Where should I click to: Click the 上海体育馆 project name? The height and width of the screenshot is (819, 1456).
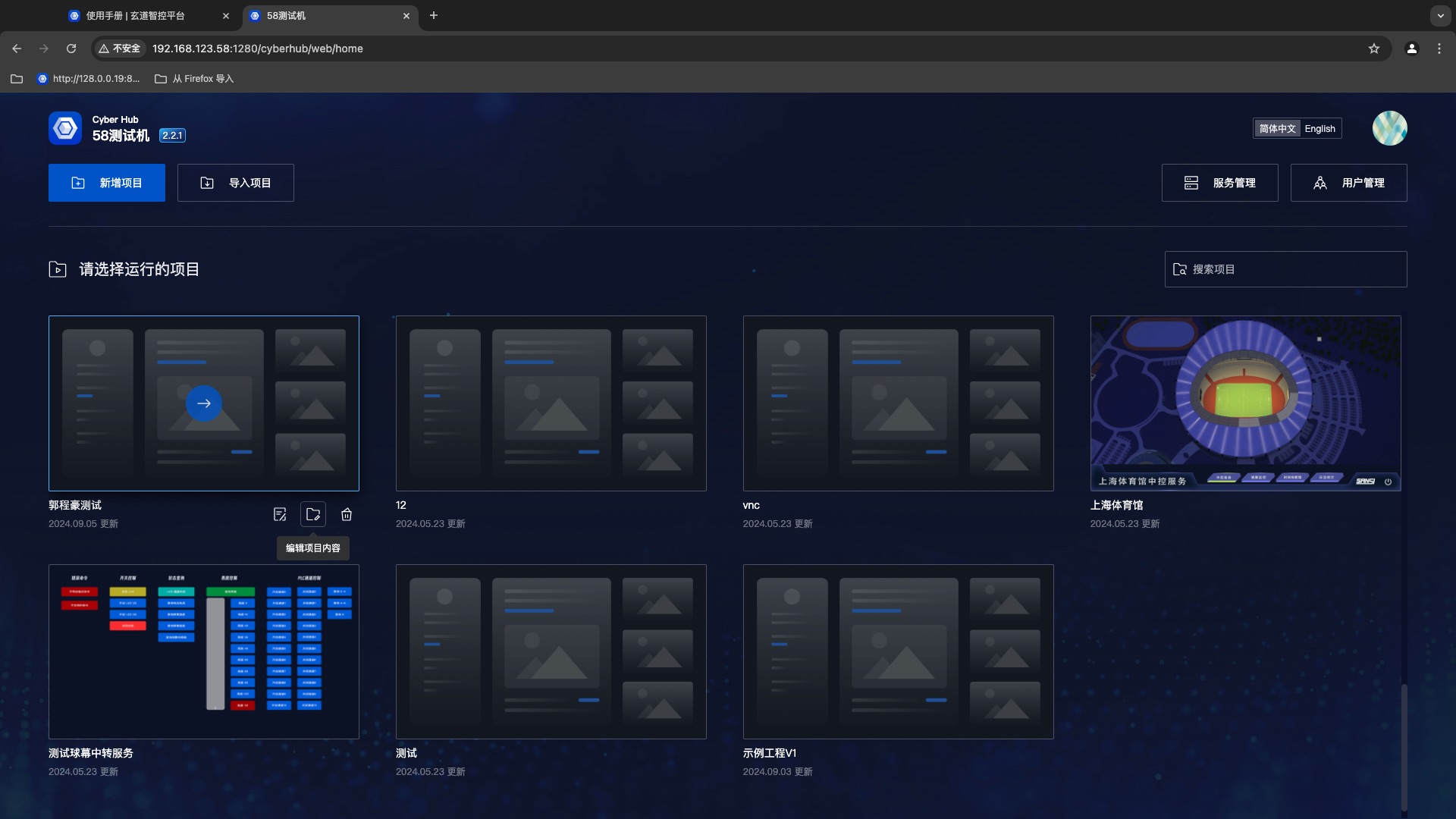pos(1116,505)
